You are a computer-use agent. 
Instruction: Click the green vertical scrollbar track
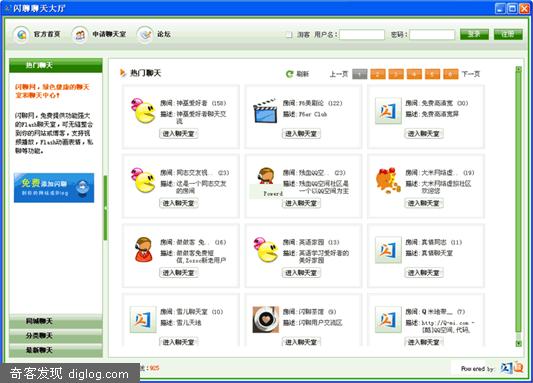point(518,206)
